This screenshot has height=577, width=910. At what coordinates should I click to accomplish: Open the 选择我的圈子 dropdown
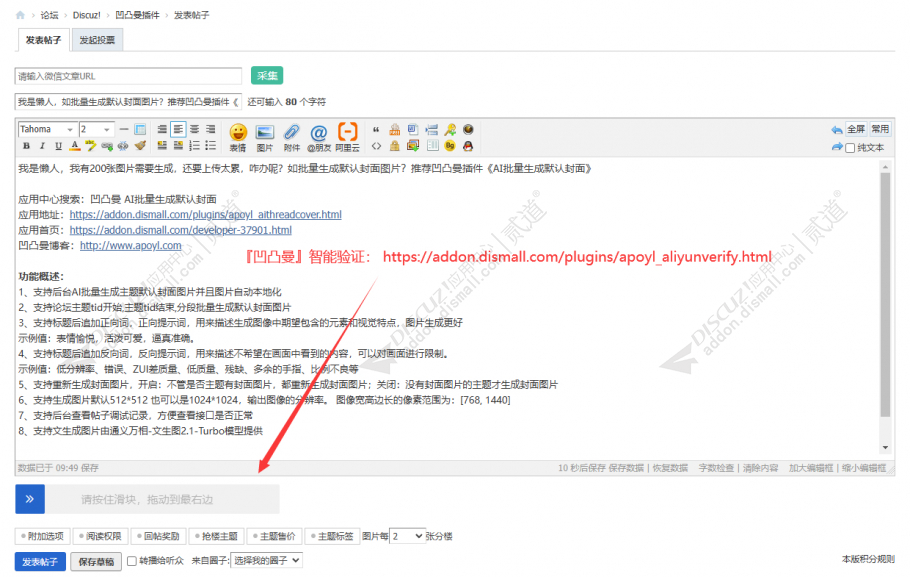(x=266, y=561)
